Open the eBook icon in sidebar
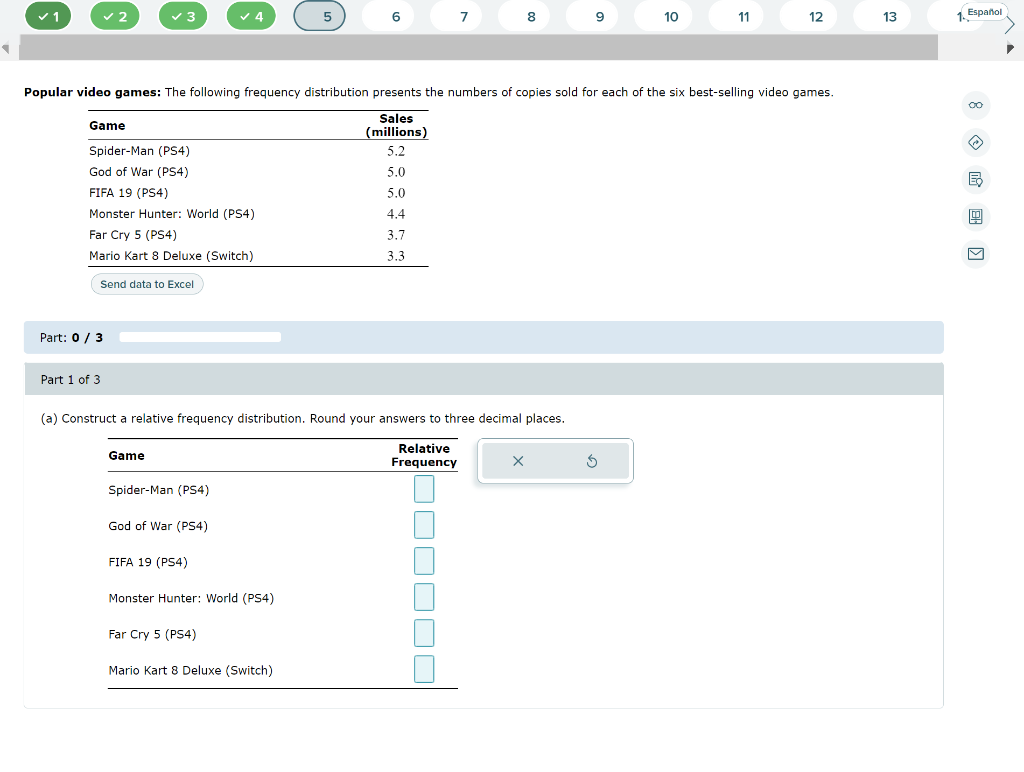Image resolution: width=1024 pixels, height=772 pixels. point(976,217)
